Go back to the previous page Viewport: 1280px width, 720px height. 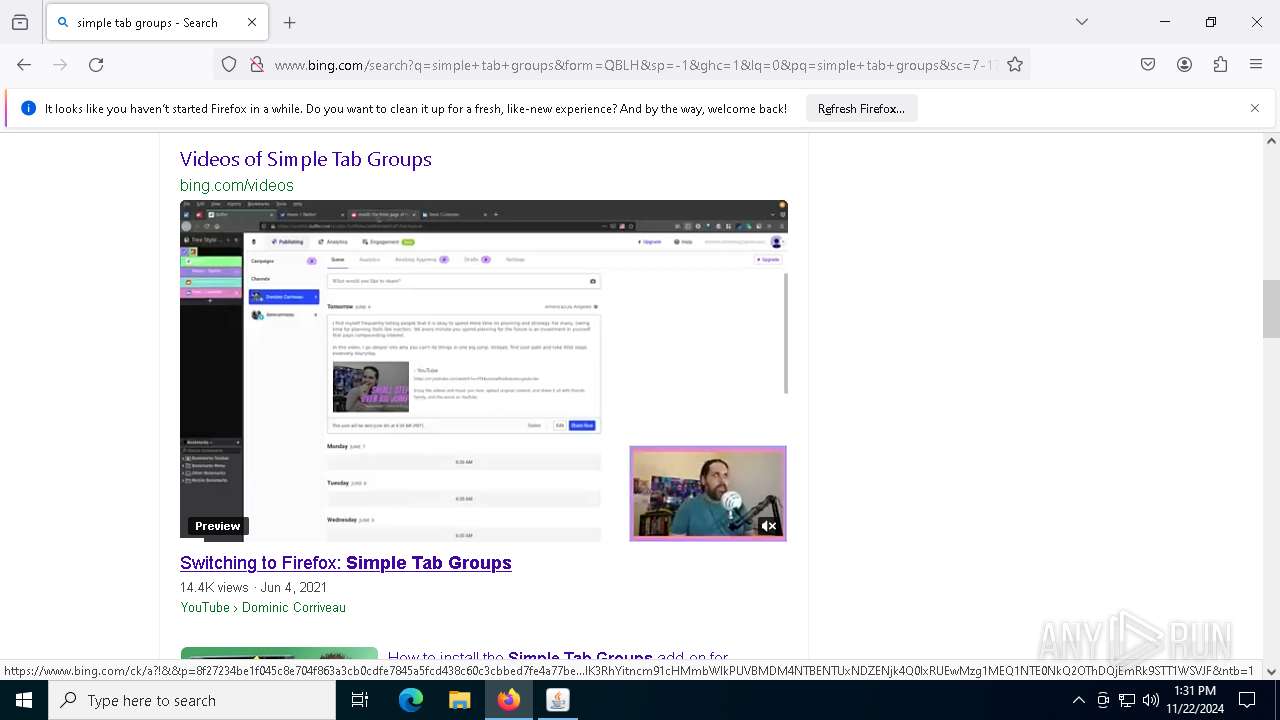click(24, 65)
